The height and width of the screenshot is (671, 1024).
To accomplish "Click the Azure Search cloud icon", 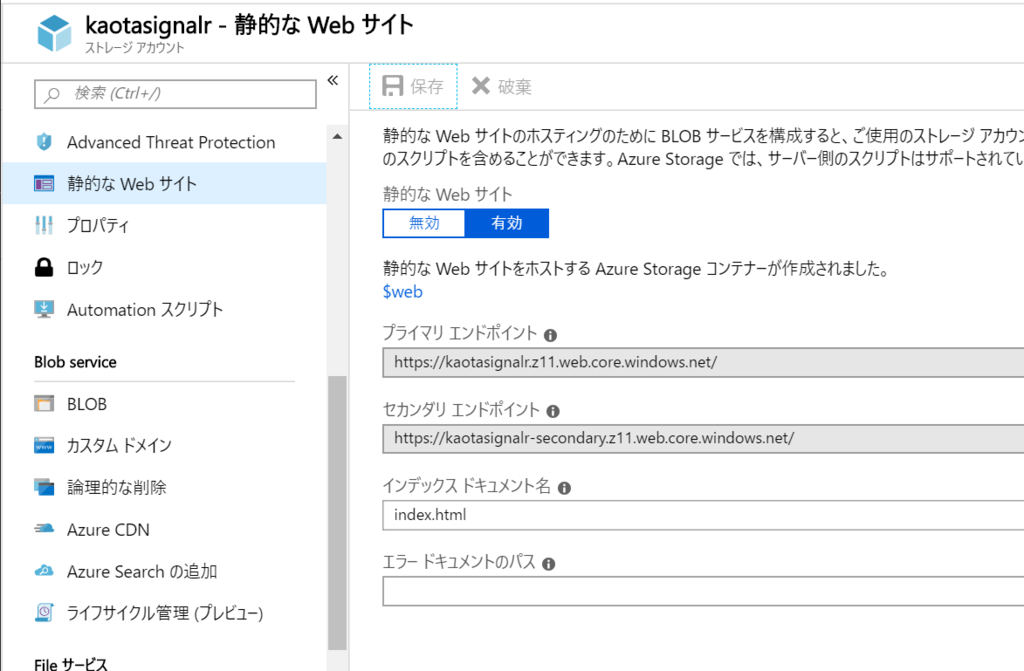I will click(x=44, y=571).
